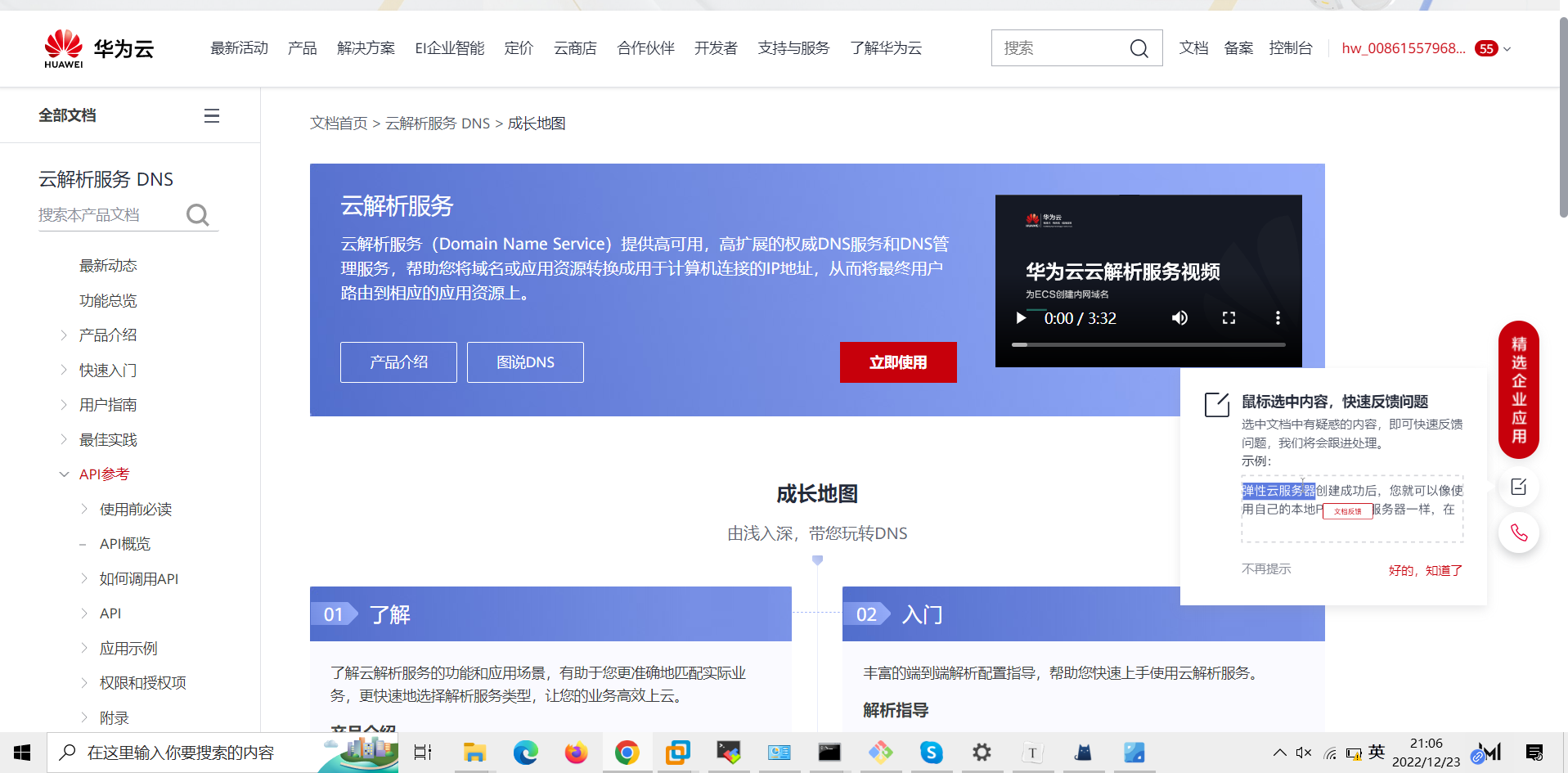Open 合作伙伴 in top navigation
The height and width of the screenshot is (773, 1568).
[645, 48]
